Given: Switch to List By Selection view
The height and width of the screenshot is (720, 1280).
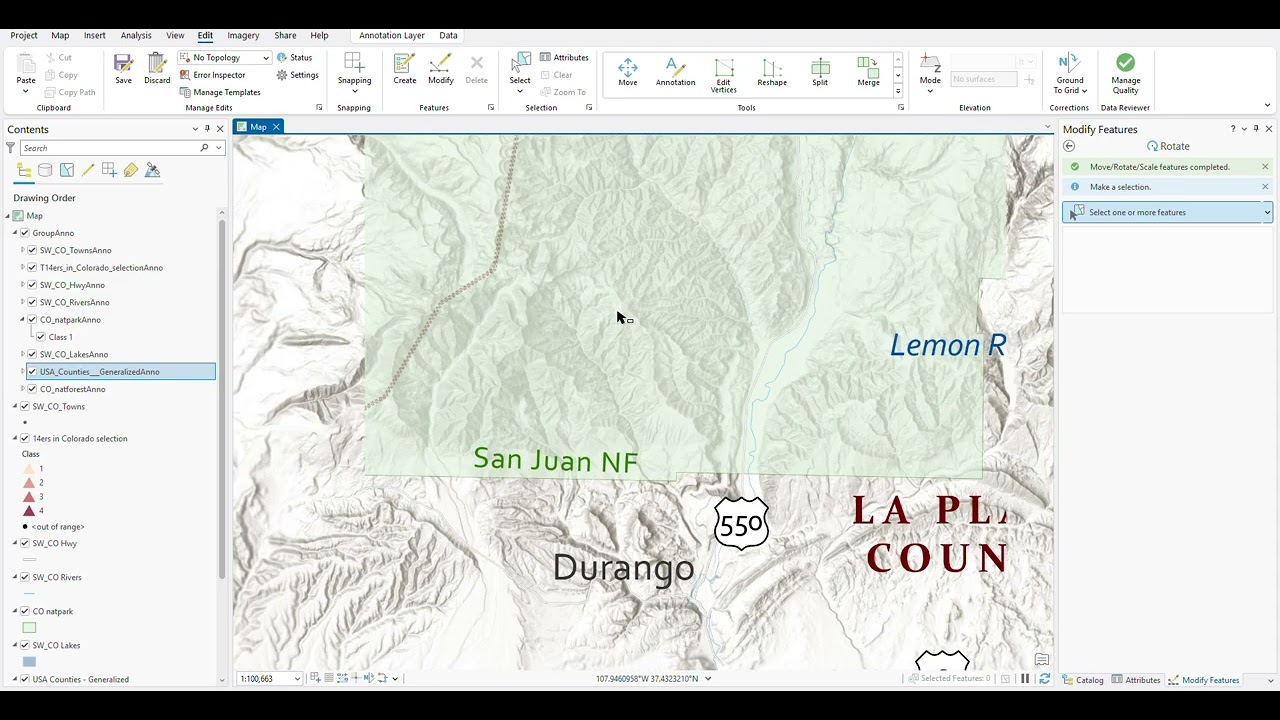Looking at the screenshot, I should pyautogui.click(x=67, y=170).
